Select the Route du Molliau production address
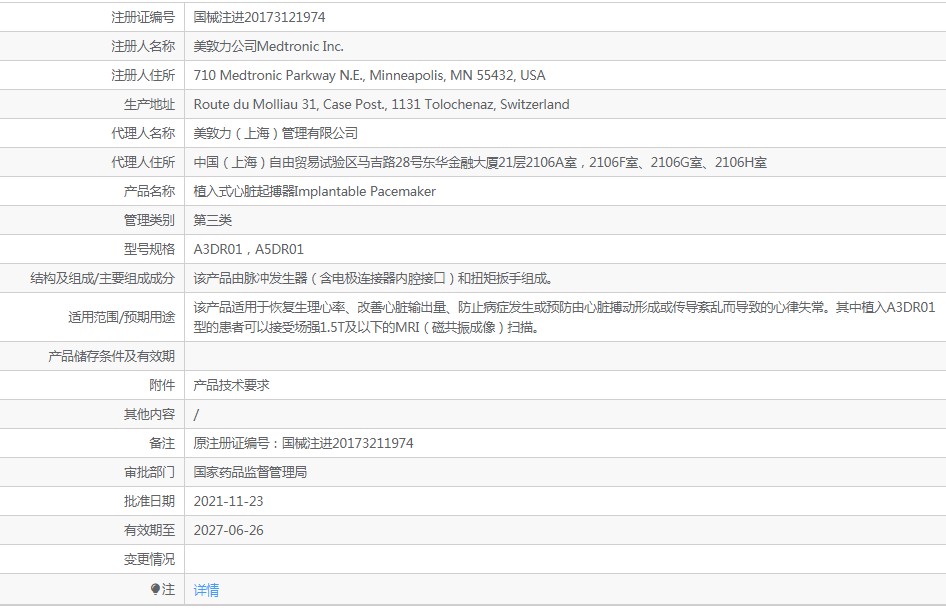Screen dimensions: 946x609 tap(381, 104)
